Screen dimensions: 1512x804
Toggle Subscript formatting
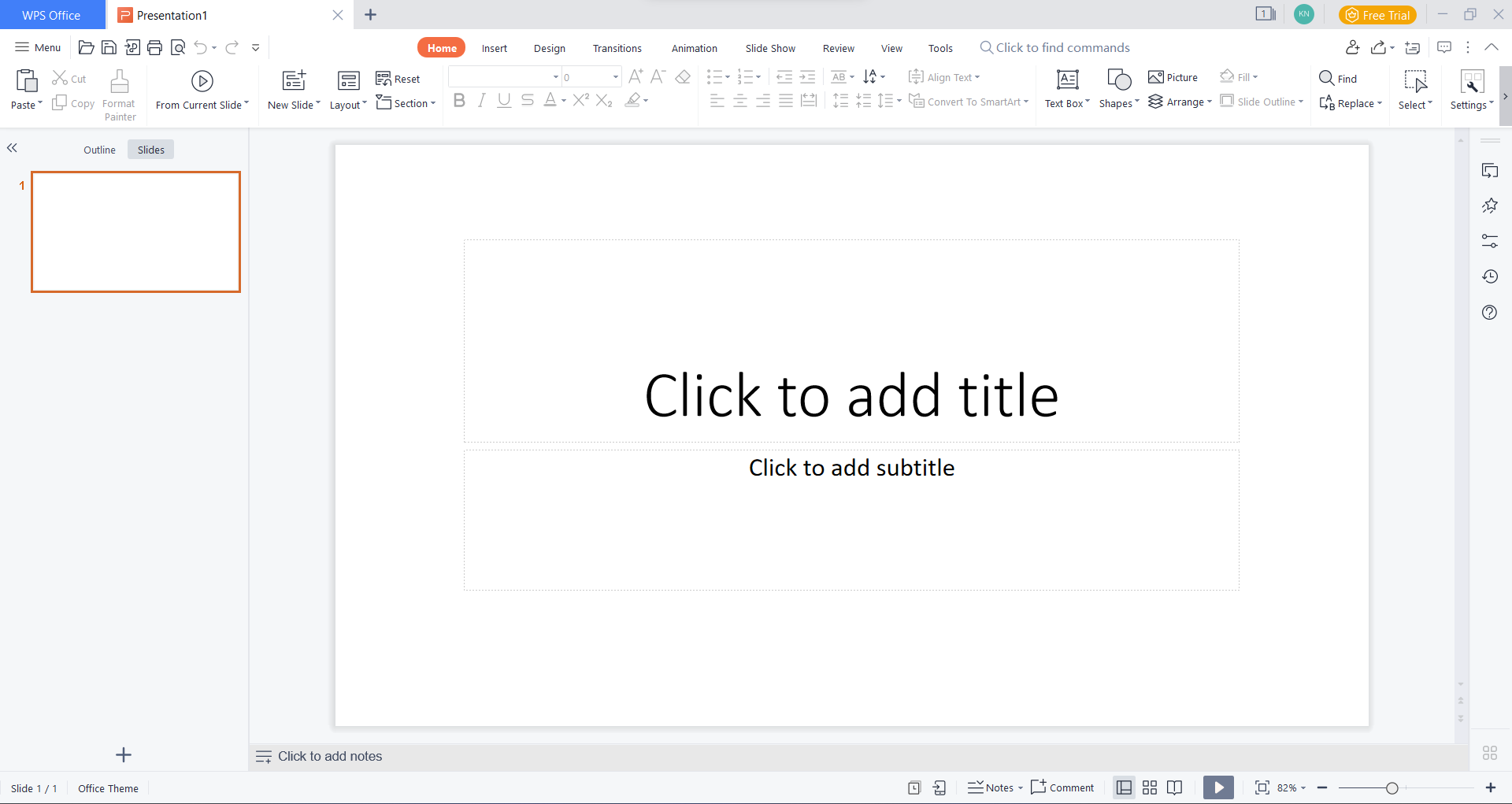click(x=604, y=100)
